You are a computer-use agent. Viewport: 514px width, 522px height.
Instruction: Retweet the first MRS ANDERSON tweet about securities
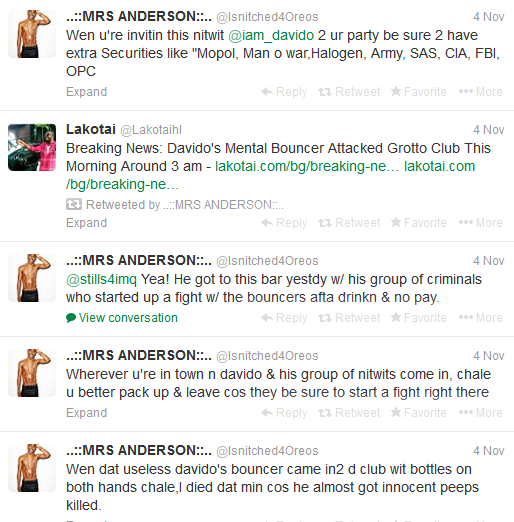(x=349, y=92)
